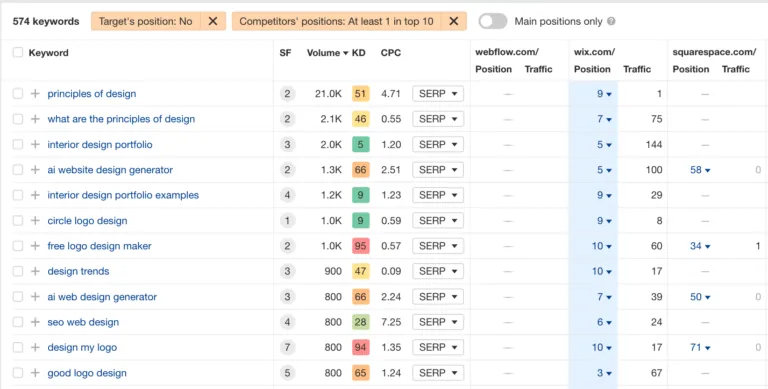Viewport: 768px width, 389px height.
Task: Tick the select-all checkbox beside Keyword header
Action: [18, 52]
